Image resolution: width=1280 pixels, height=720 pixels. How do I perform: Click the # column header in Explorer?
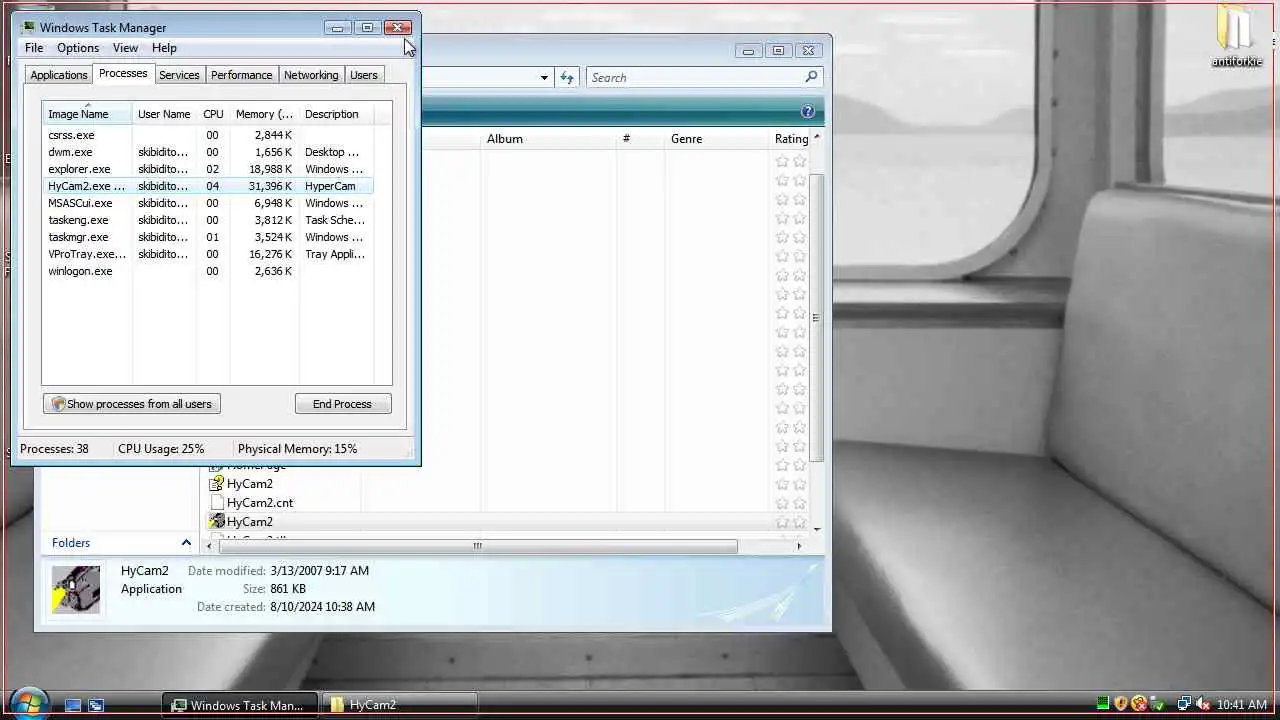tap(640, 139)
